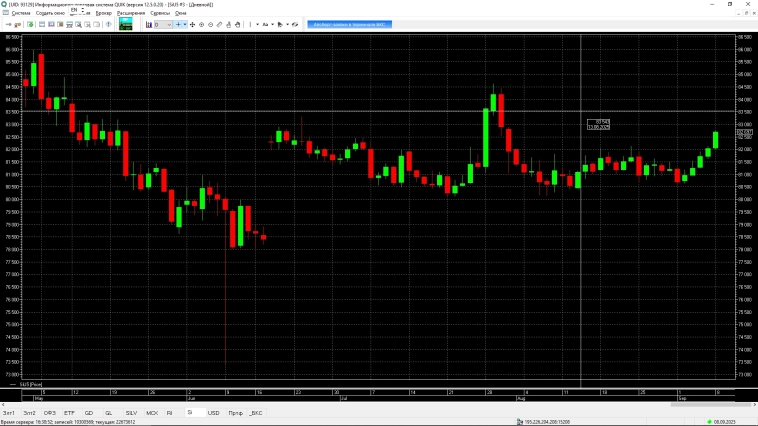Select the ruler measure tool
The width and height of the screenshot is (758, 426).
(219, 24)
